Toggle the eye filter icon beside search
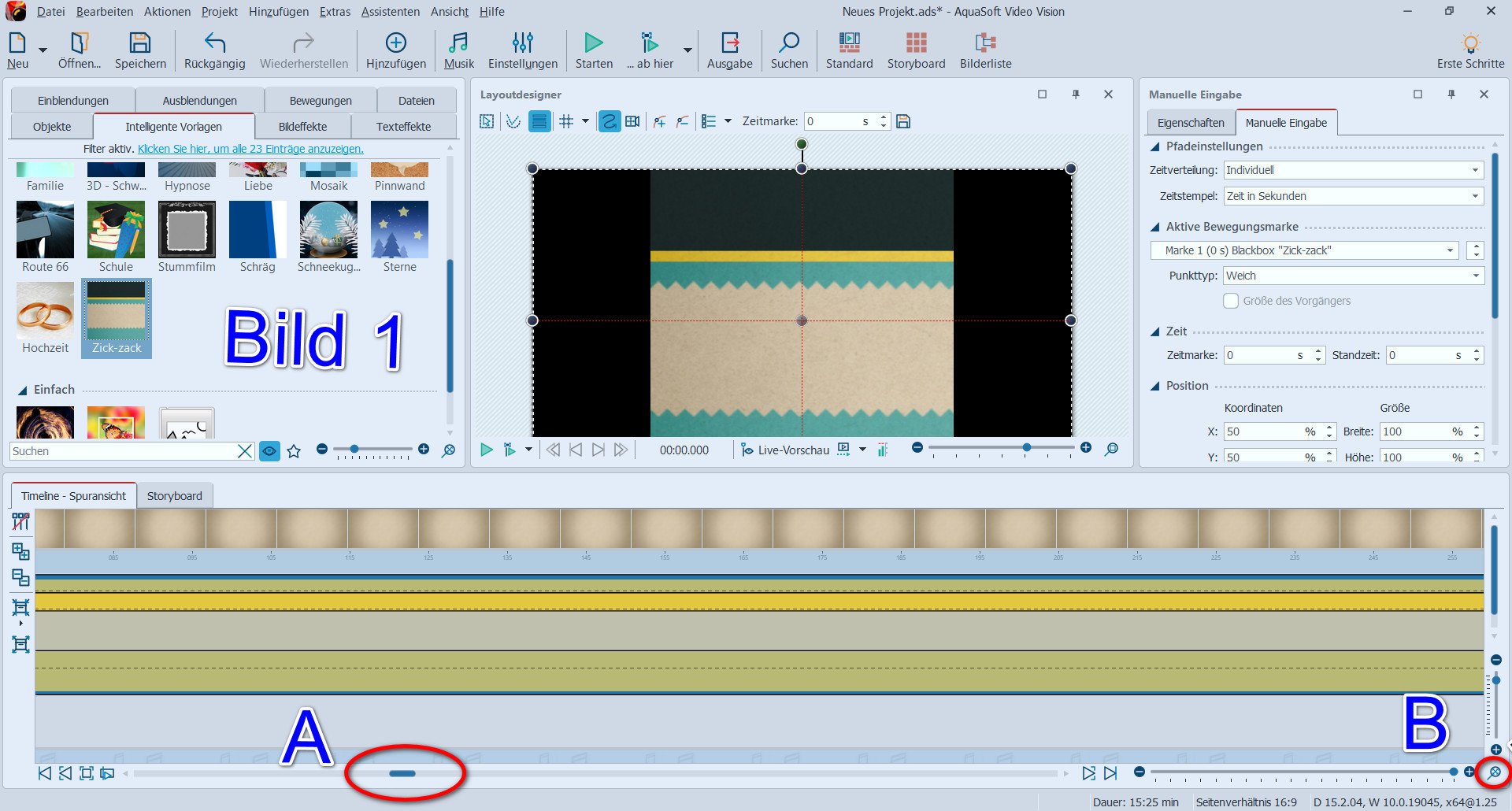 [269, 451]
